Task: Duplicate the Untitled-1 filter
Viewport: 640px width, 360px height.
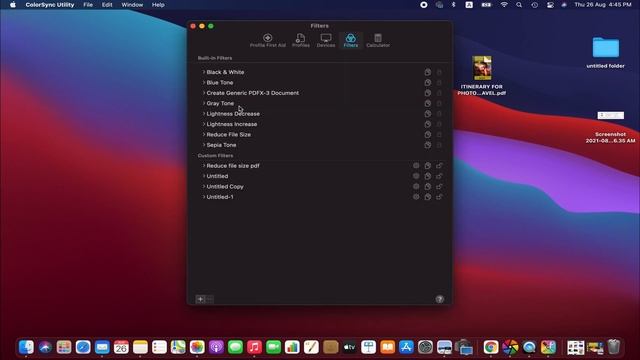Action: [427, 197]
